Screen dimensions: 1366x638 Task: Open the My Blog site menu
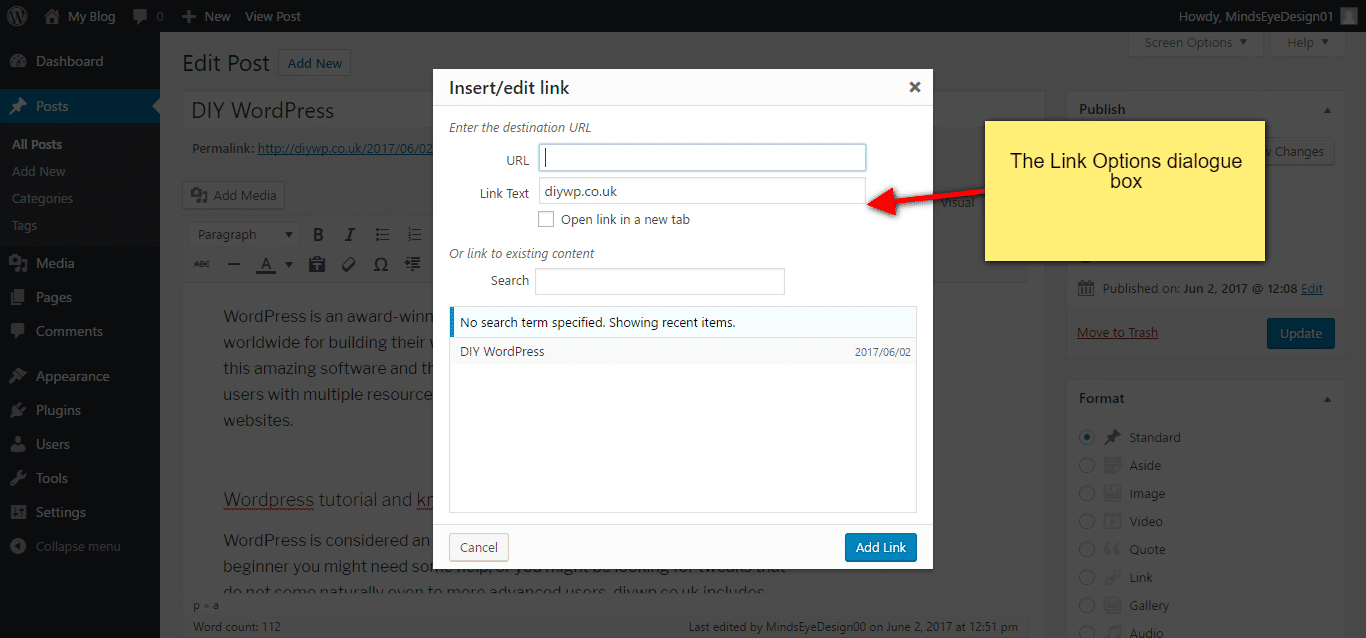[80, 16]
